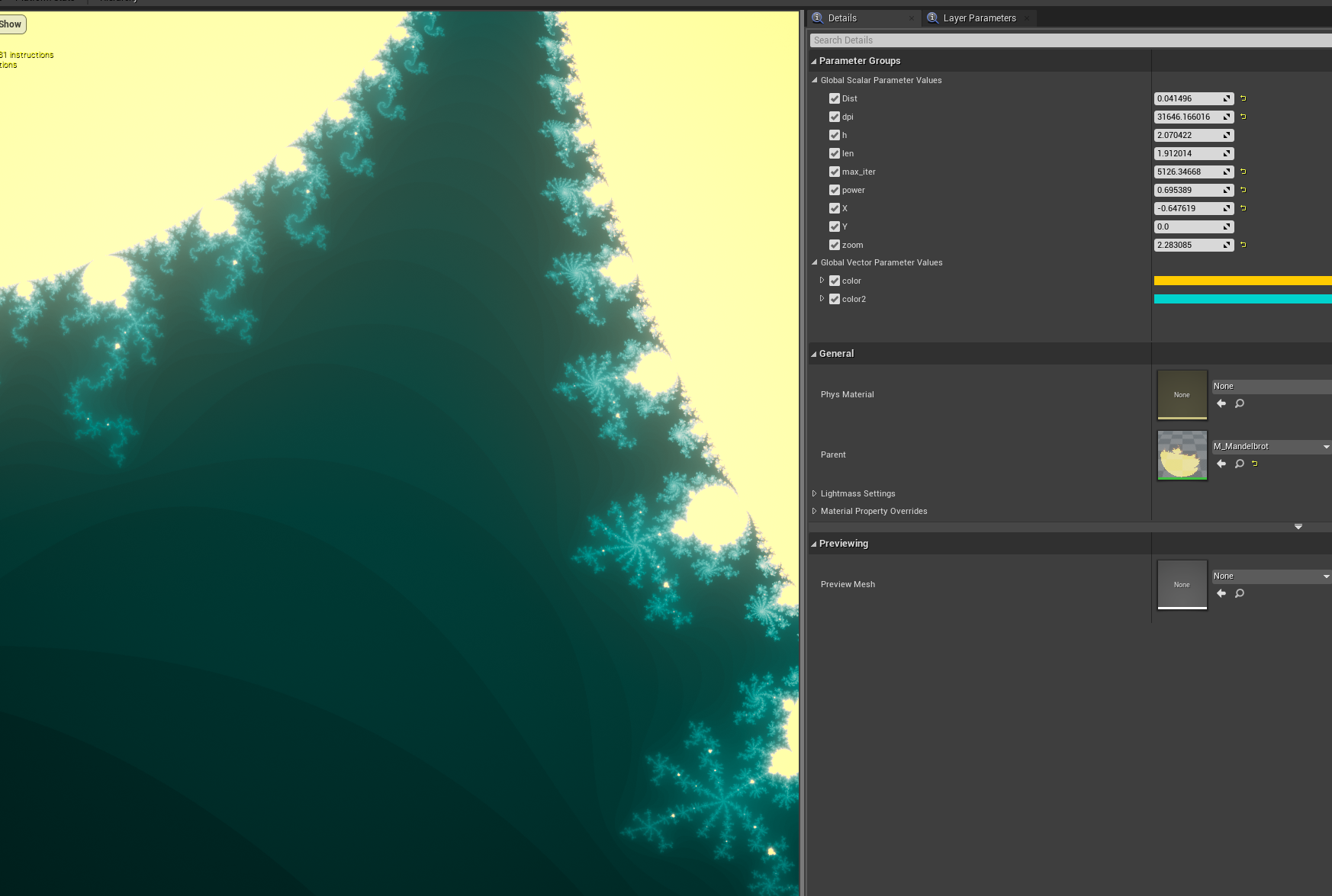Image resolution: width=1332 pixels, height=896 pixels.
Task: Open the Phys Material None dropdown
Action: 1272,386
